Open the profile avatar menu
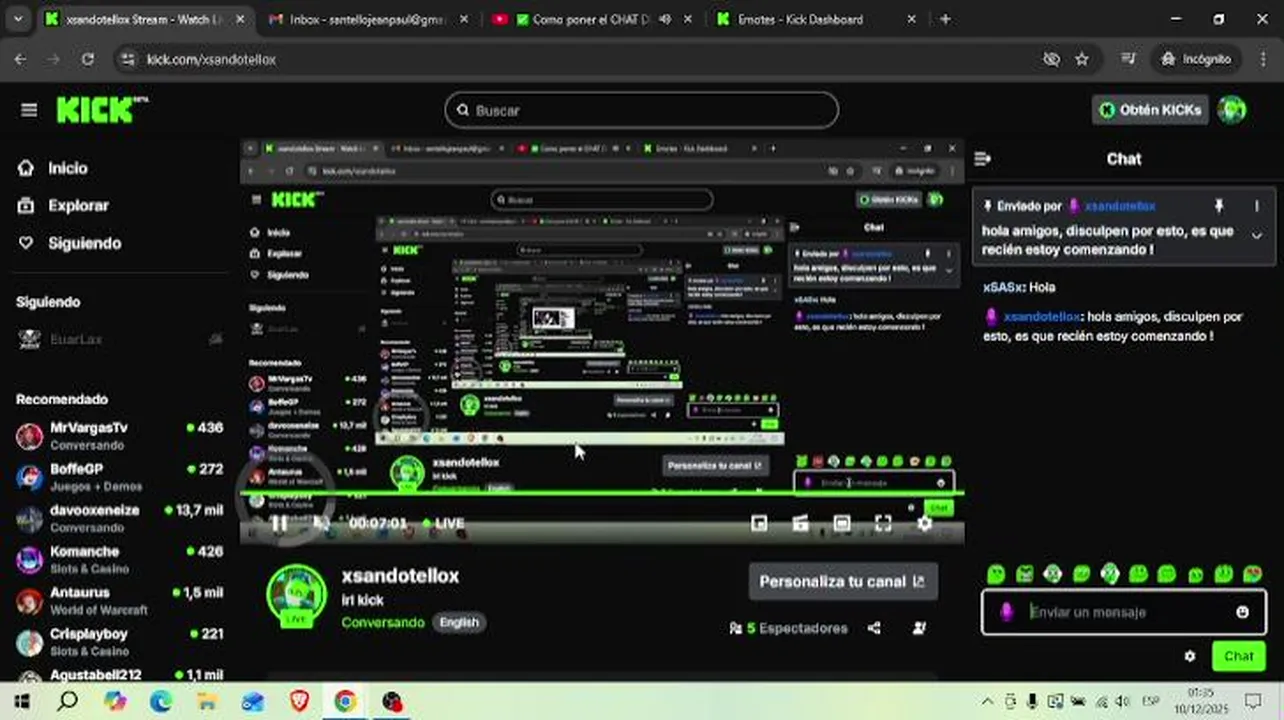This screenshot has height=720, width=1284. click(1232, 110)
